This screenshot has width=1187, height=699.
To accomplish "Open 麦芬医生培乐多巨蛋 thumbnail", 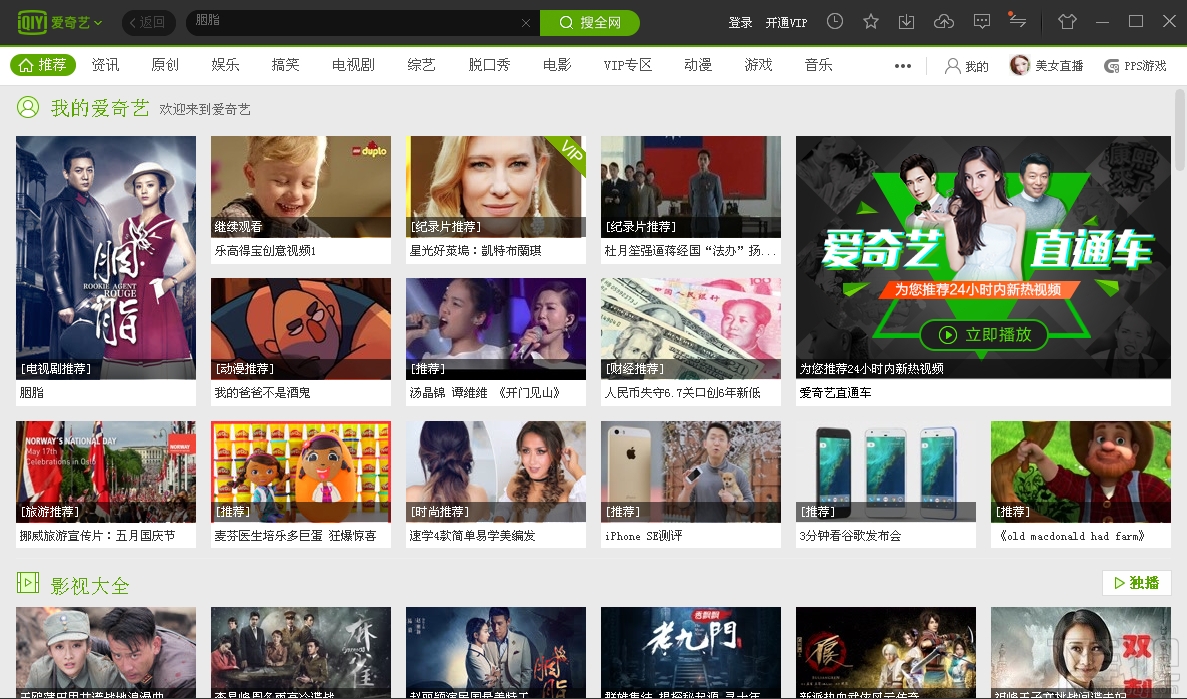I will (301, 472).
